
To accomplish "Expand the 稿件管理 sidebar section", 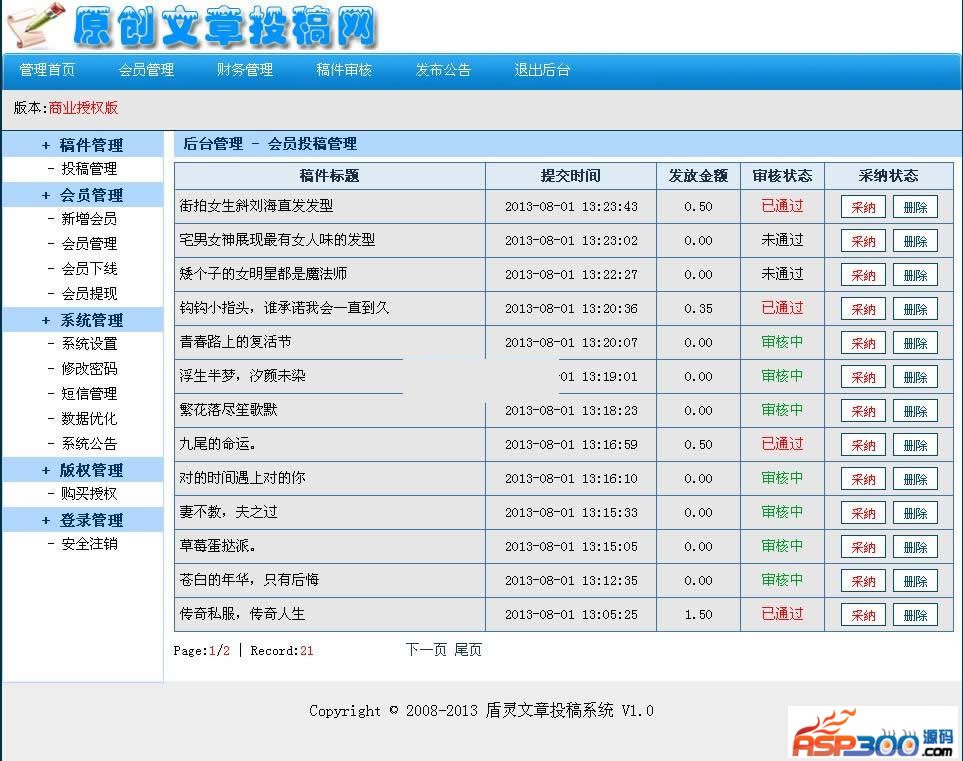I will click(x=83, y=145).
